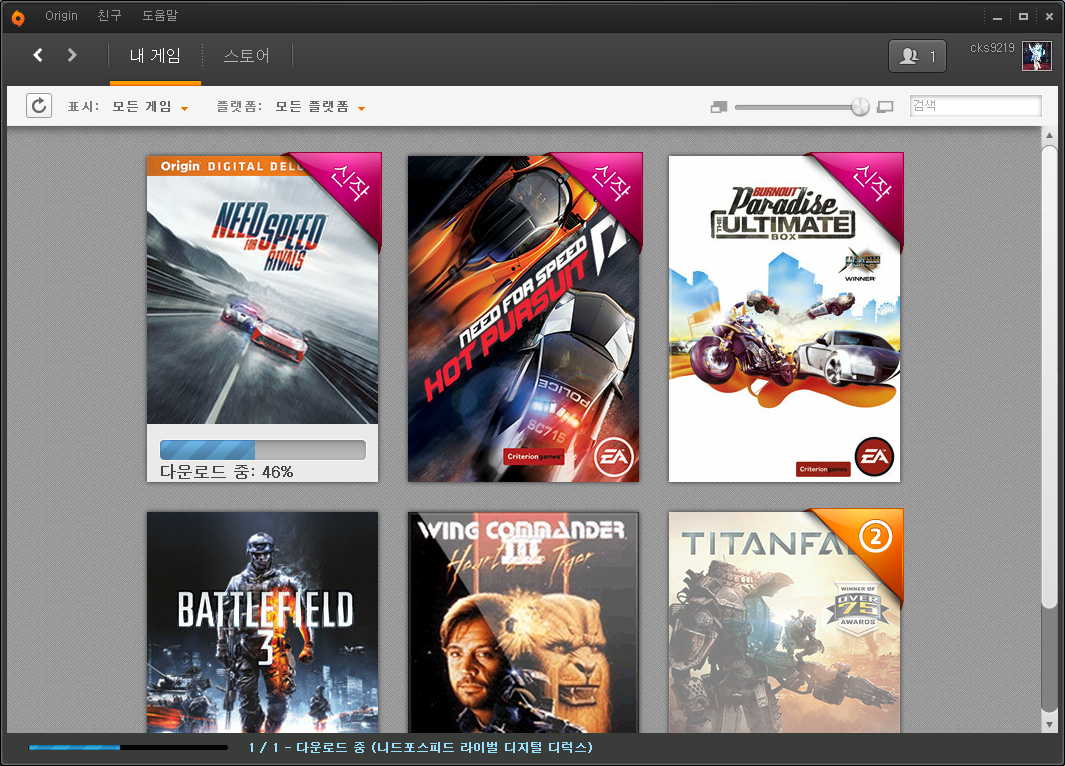Open the 도움말 menu
The width and height of the screenshot is (1065, 766).
161,16
